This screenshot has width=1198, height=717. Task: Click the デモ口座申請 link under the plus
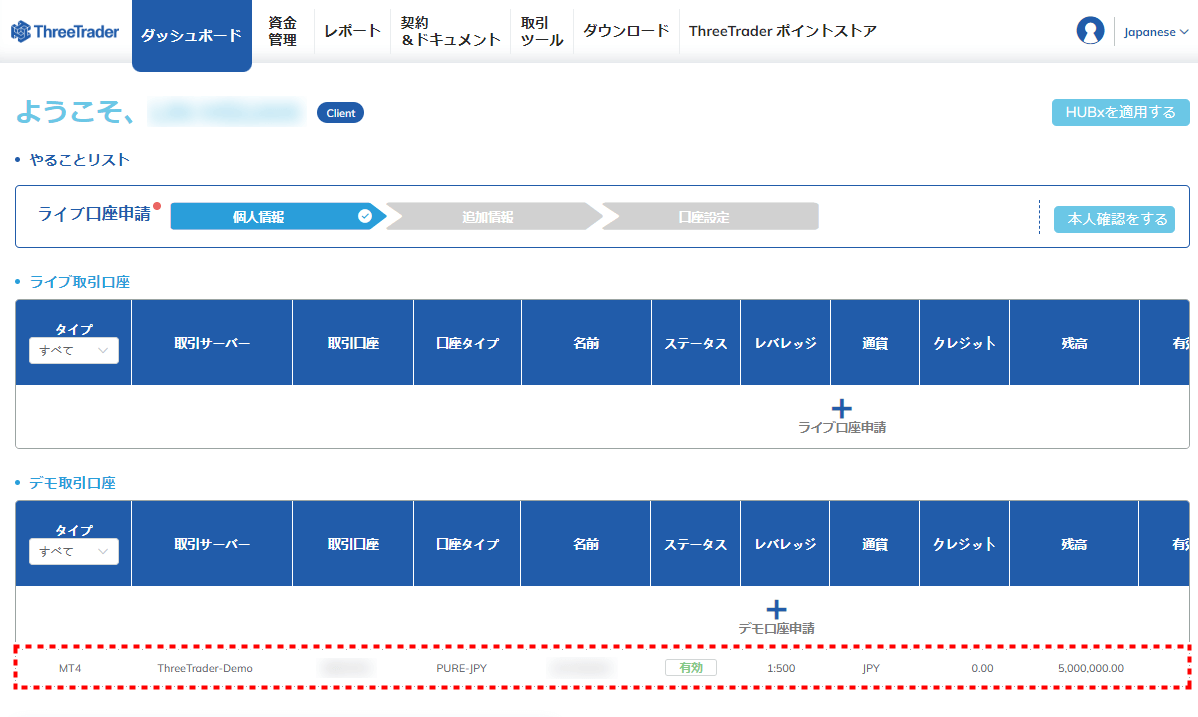click(x=776, y=628)
